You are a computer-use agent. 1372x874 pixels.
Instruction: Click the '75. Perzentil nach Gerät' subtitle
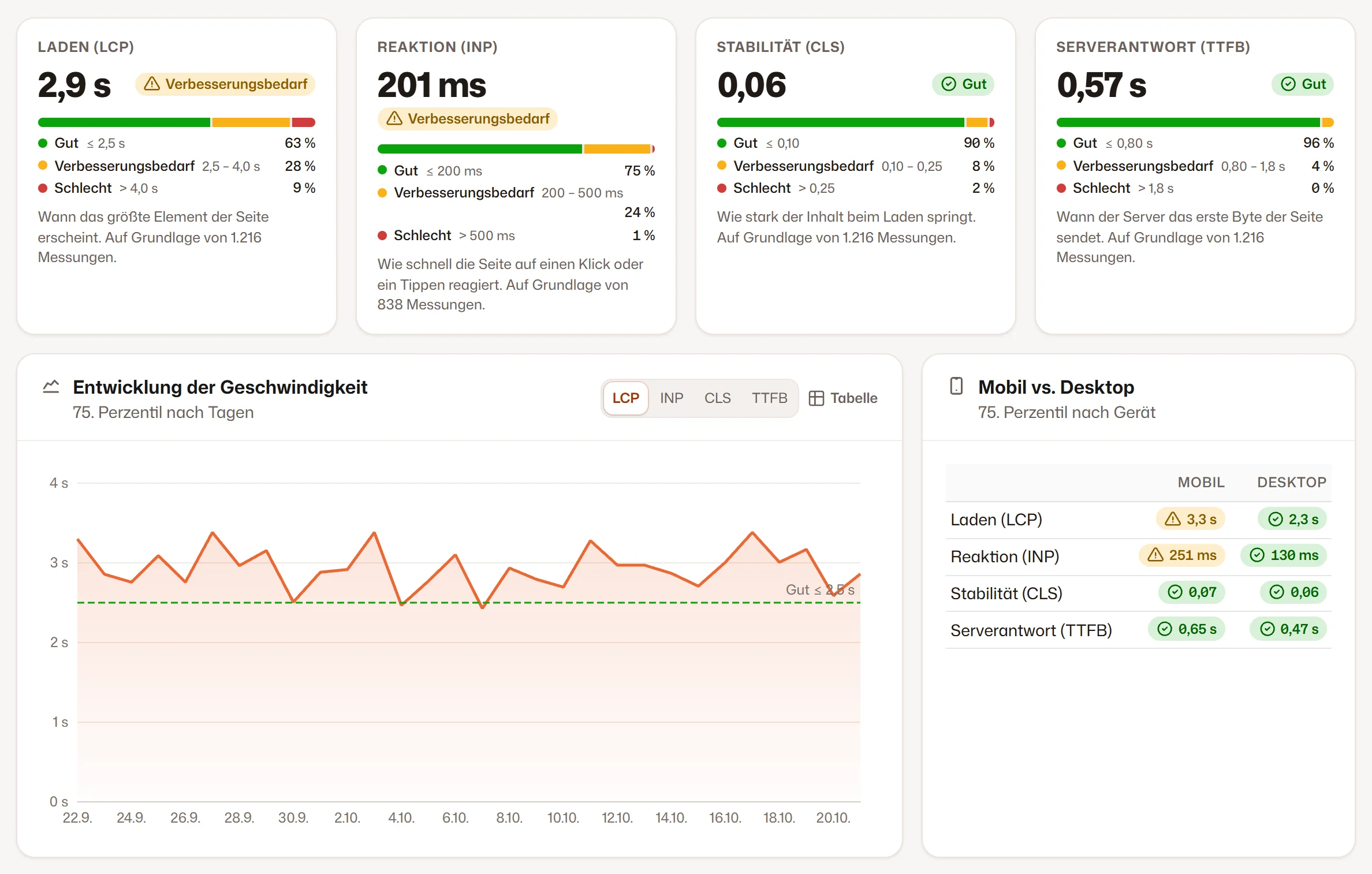pyautogui.click(x=1067, y=413)
